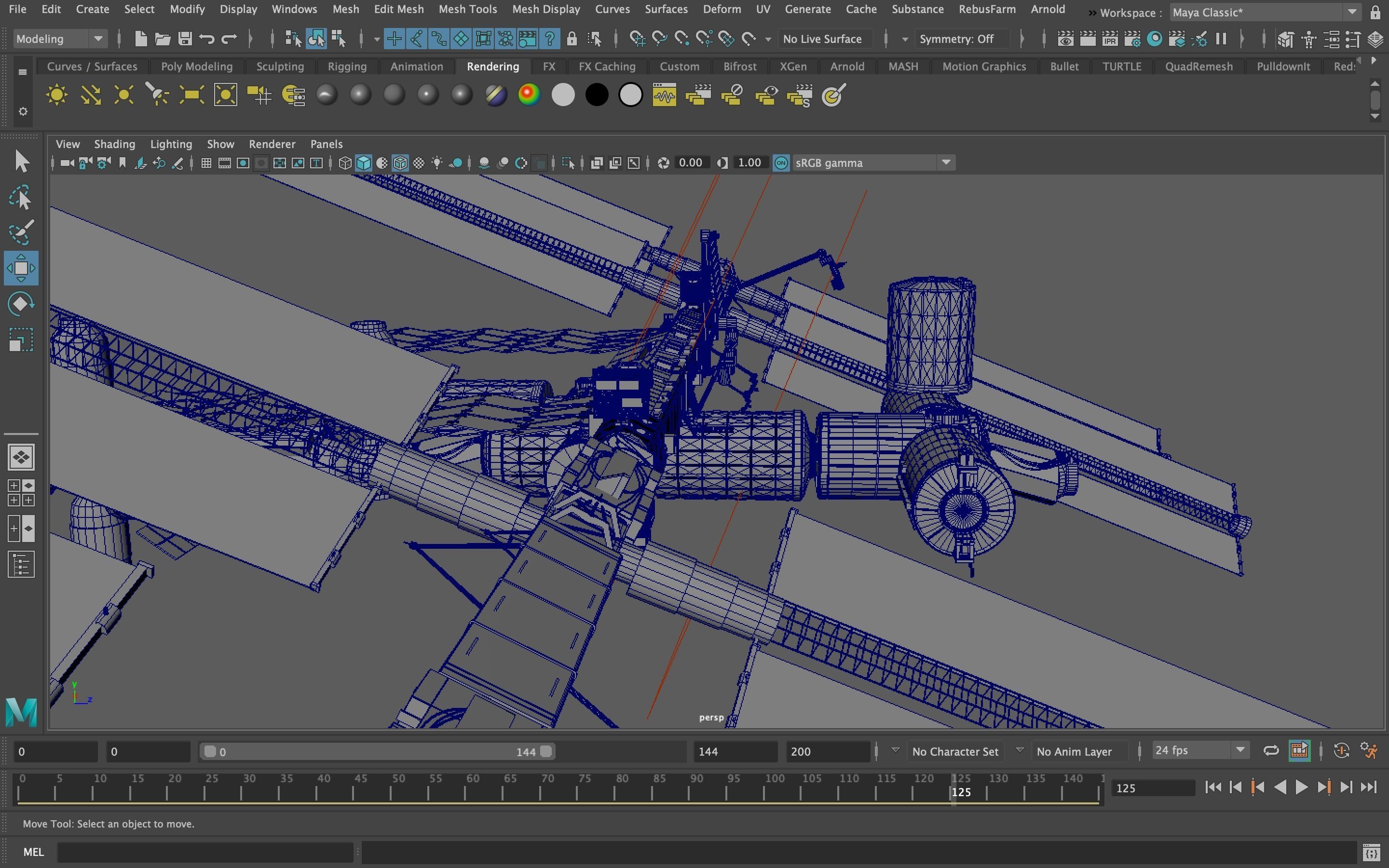Open the 24 fps frame rate dropdown
Image resolution: width=1389 pixels, height=868 pixels.
(1200, 750)
